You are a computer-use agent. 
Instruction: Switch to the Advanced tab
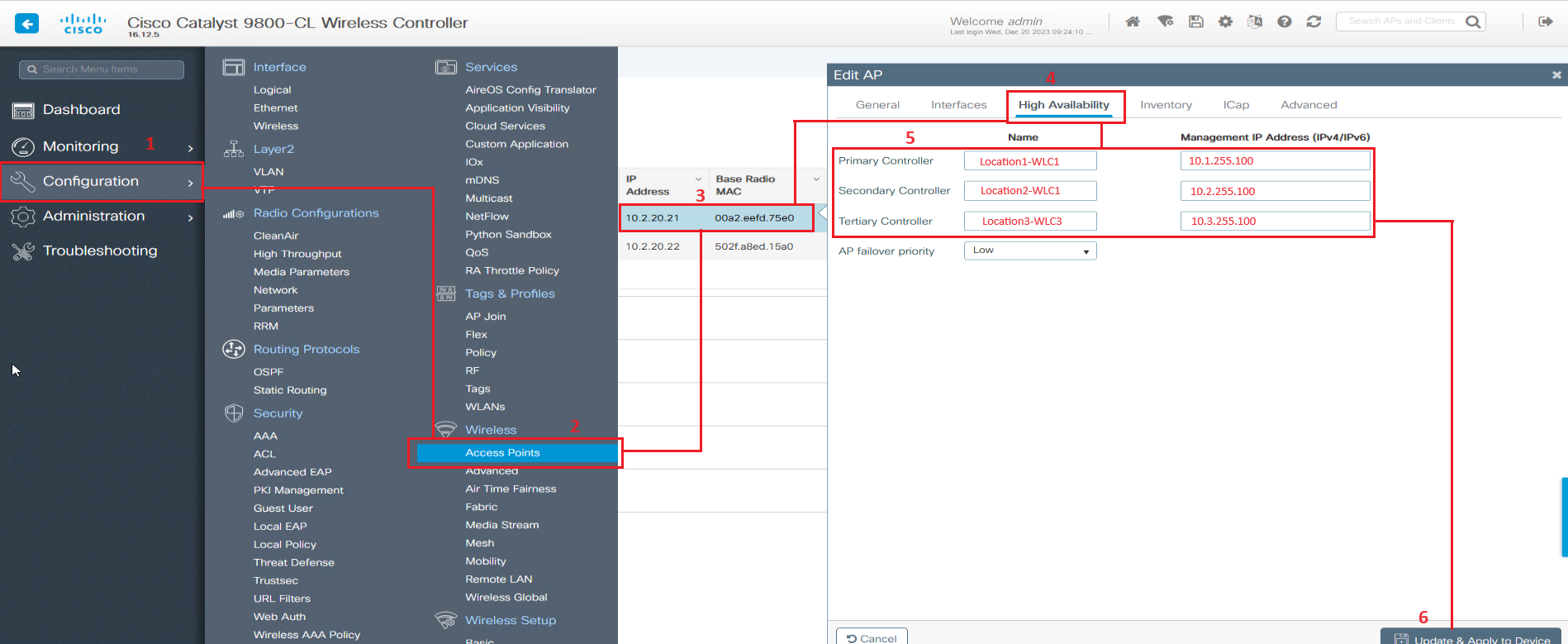[x=1309, y=105]
